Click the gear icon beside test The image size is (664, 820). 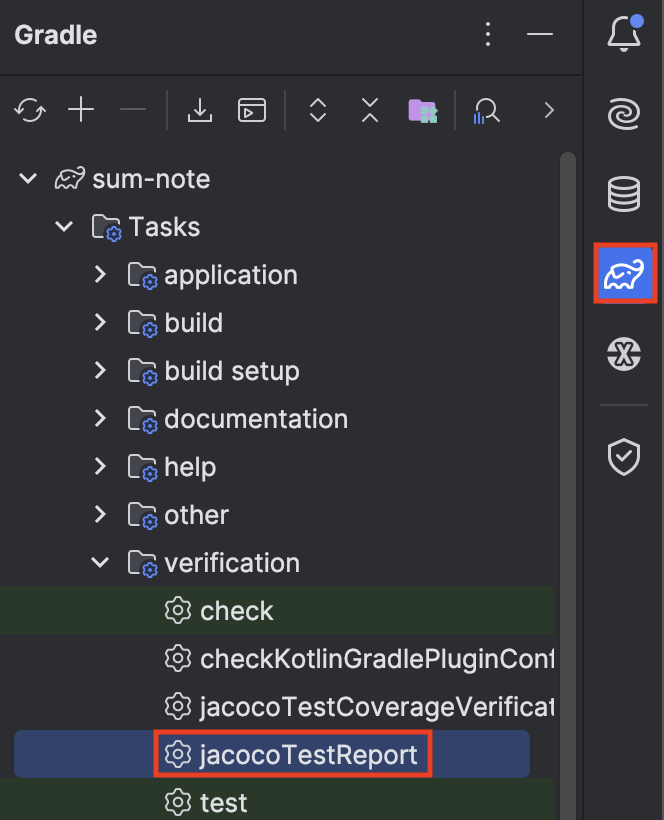(x=178, y=802)
